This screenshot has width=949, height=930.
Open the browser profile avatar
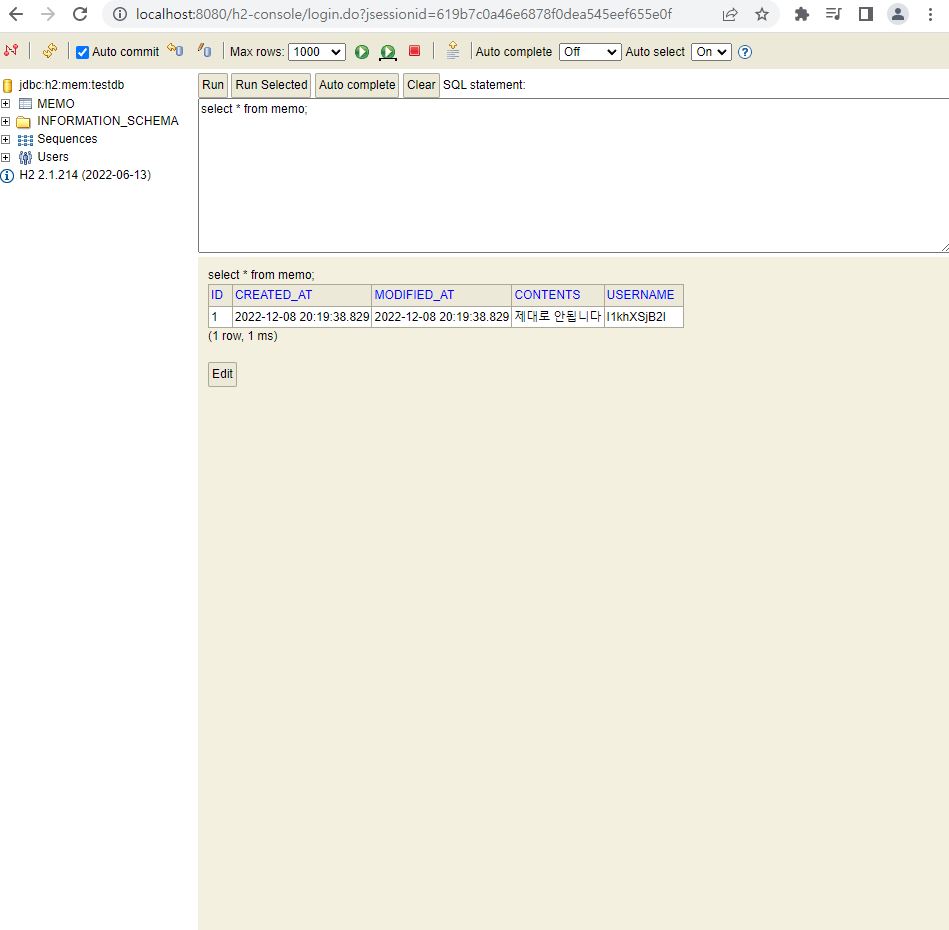898,14
